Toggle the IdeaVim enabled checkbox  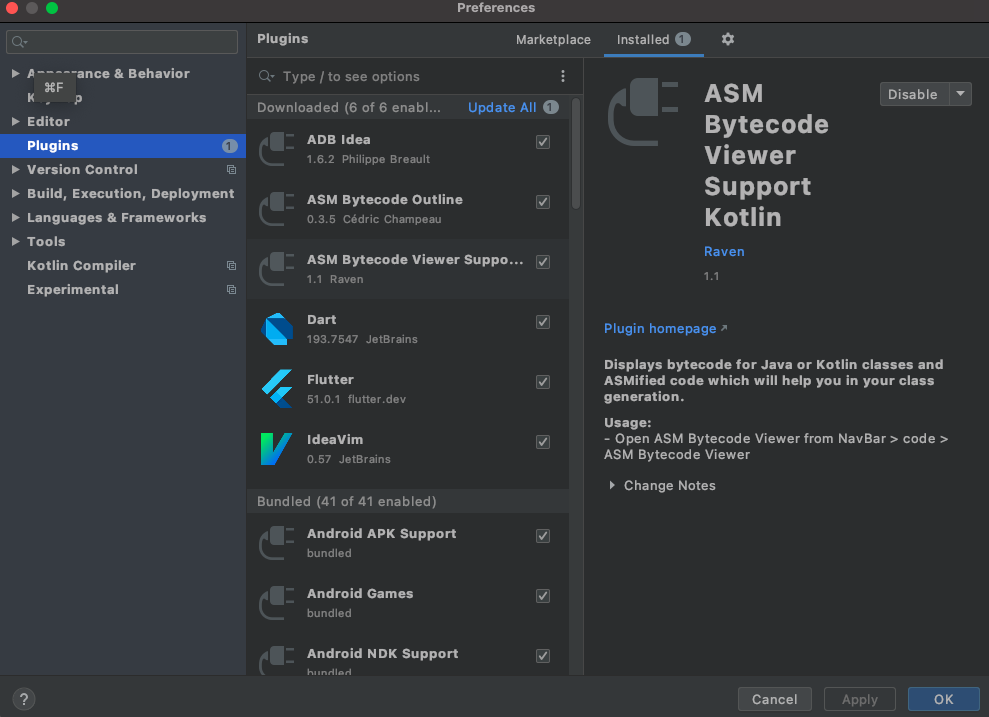[543, 442]
